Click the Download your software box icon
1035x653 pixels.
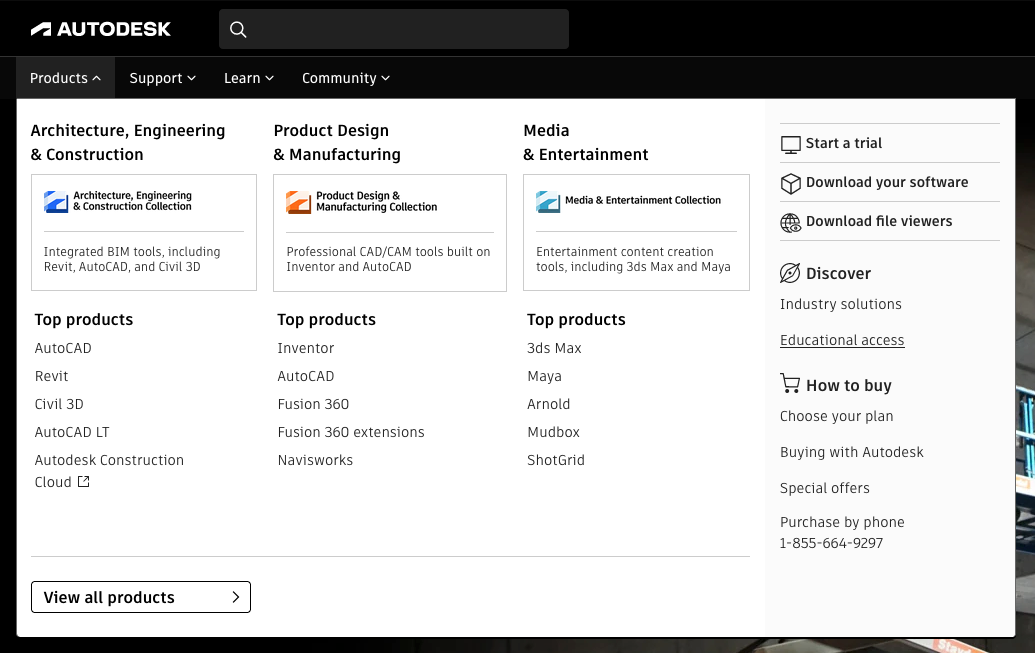point(790,183)
